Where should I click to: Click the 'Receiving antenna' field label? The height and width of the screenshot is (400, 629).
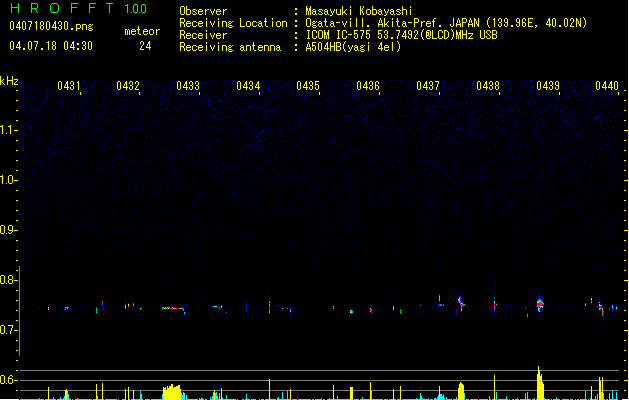pos(230,47)
